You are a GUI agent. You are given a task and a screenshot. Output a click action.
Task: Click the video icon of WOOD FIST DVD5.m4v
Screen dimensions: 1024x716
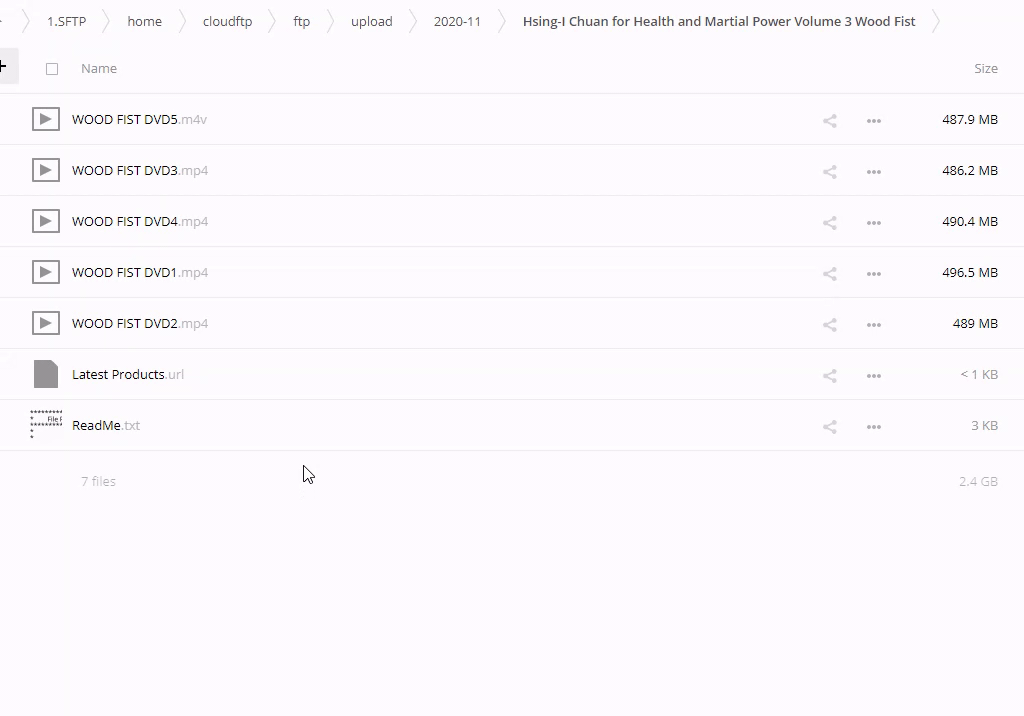46,119
